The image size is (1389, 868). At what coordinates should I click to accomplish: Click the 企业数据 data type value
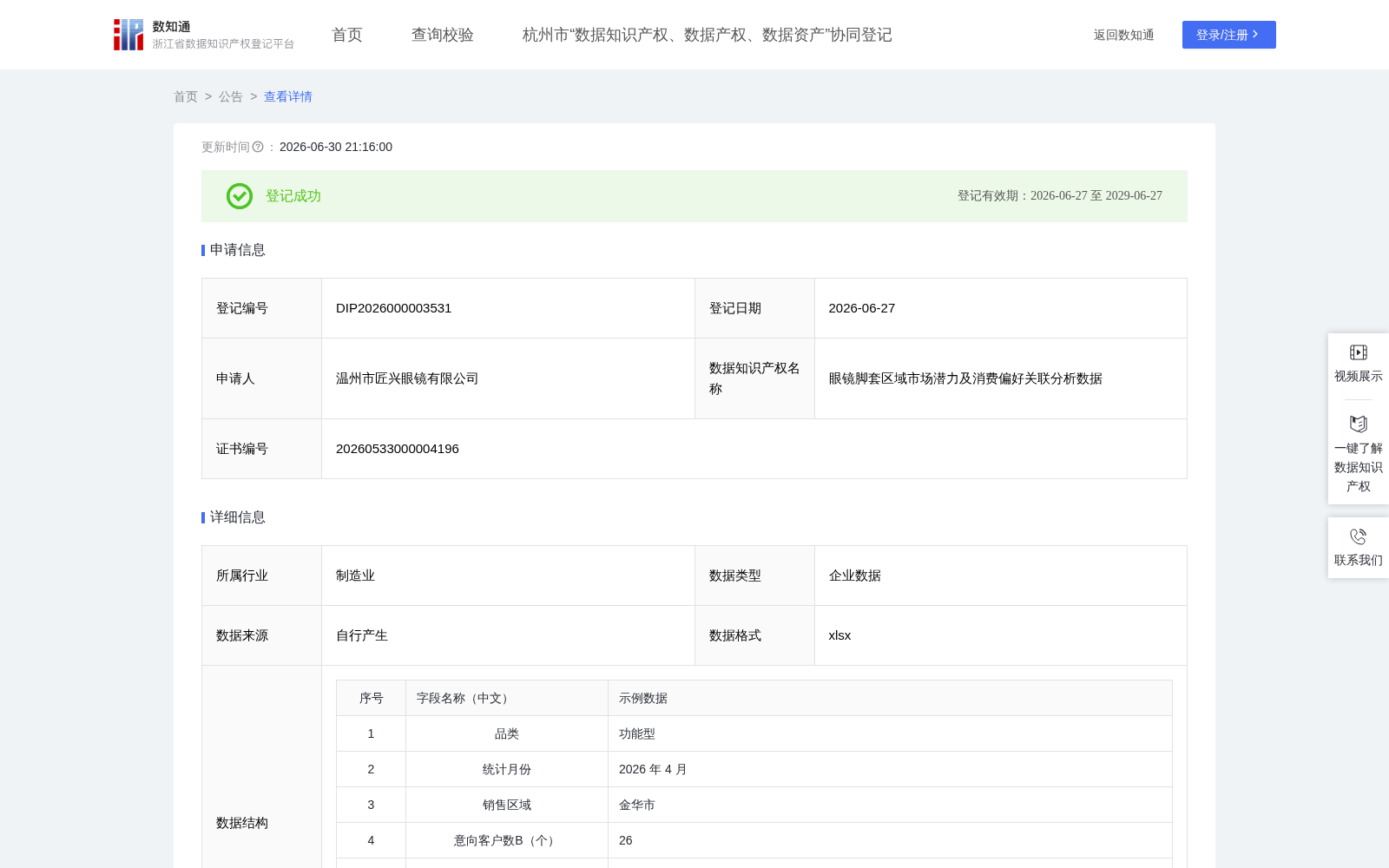click(855, 575)
